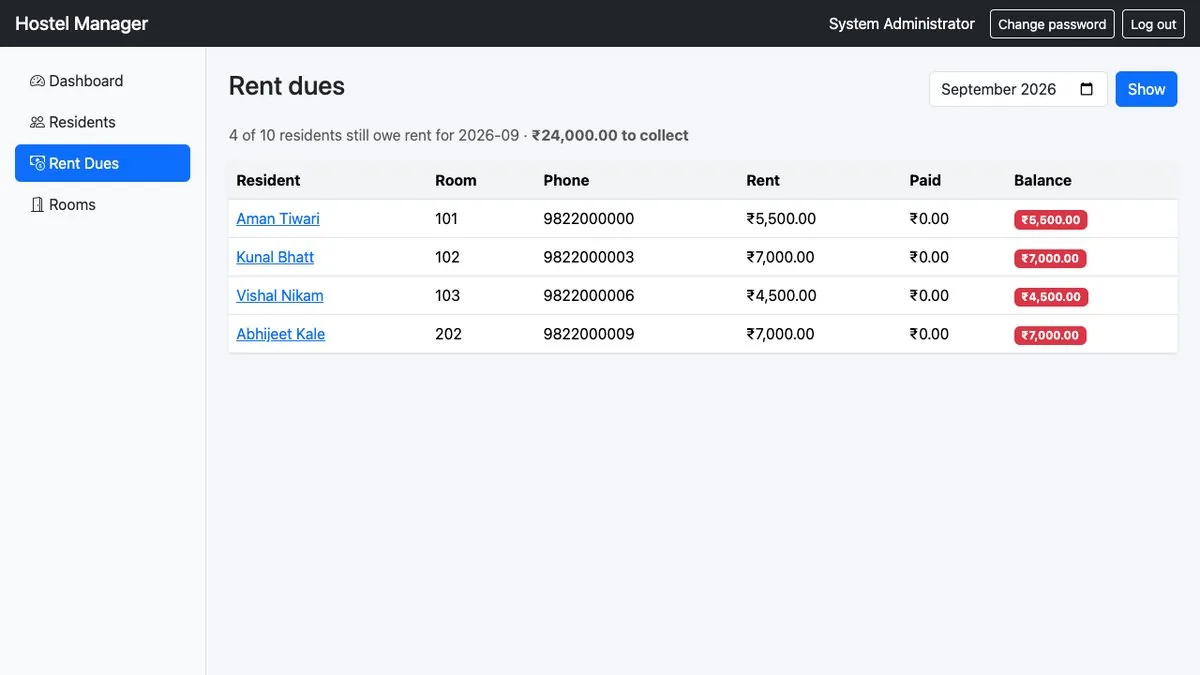Click phone number 9822000000
The width and height of the screenshot is (1200, 675).
pyautogui.click(x=589, y=219)
